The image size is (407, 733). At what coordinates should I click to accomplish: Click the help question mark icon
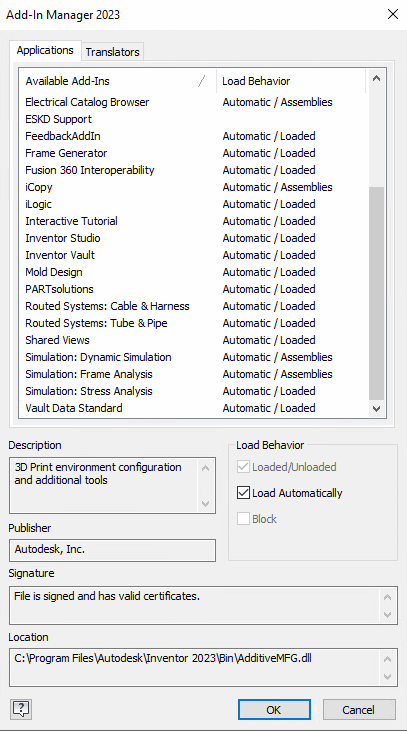[x=21, y=709]
